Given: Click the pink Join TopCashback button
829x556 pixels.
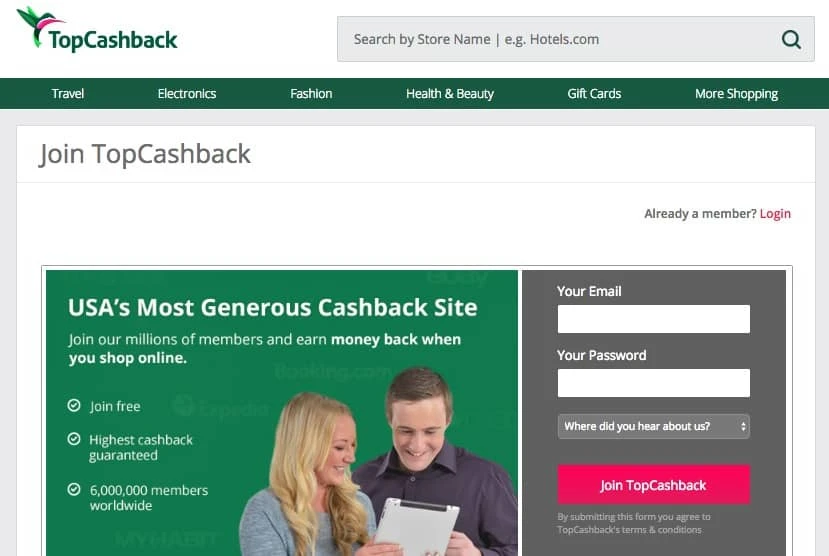Looking at the screenshot, I should coord(653,485).
